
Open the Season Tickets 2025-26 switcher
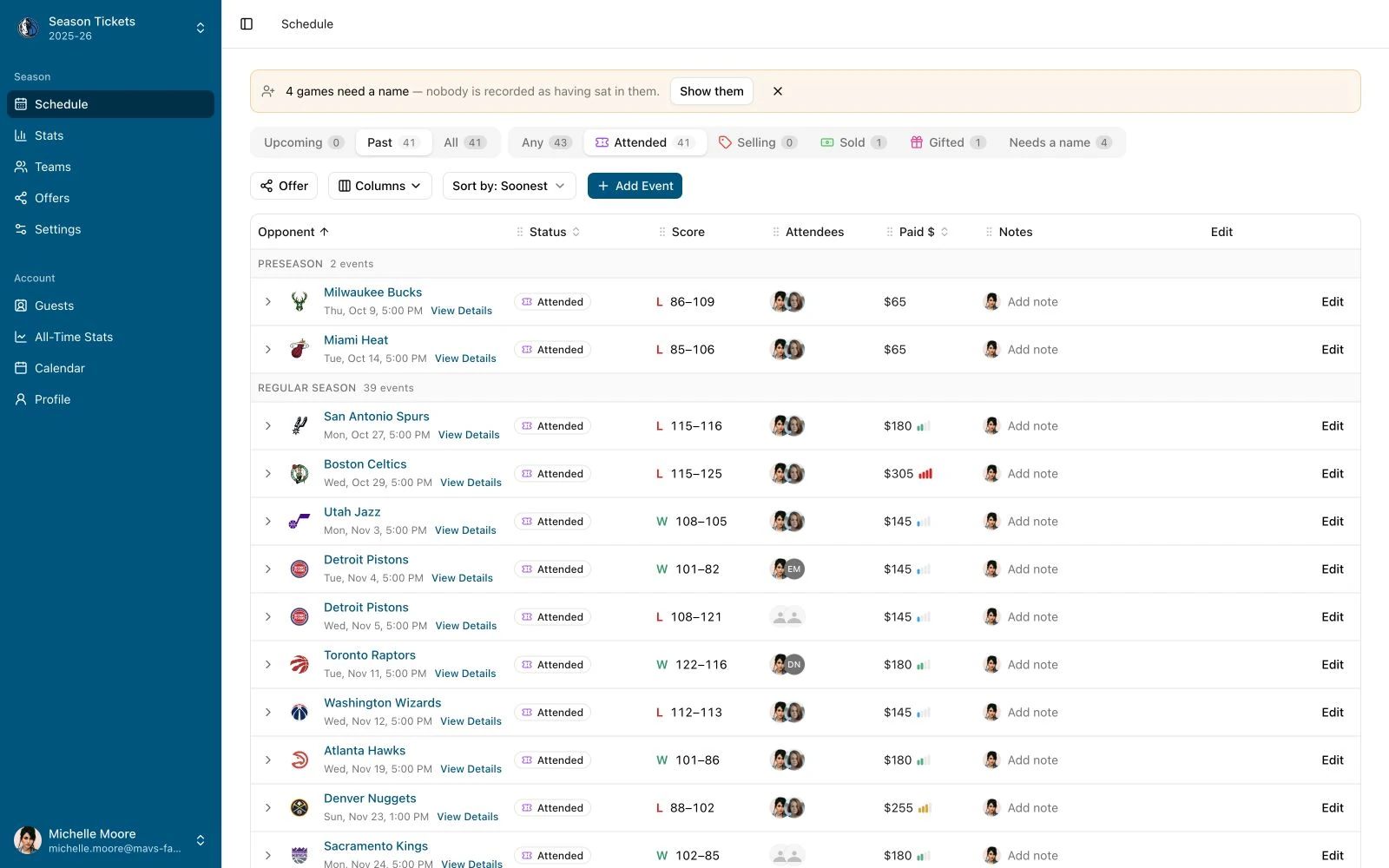click(x=110, y=28)
